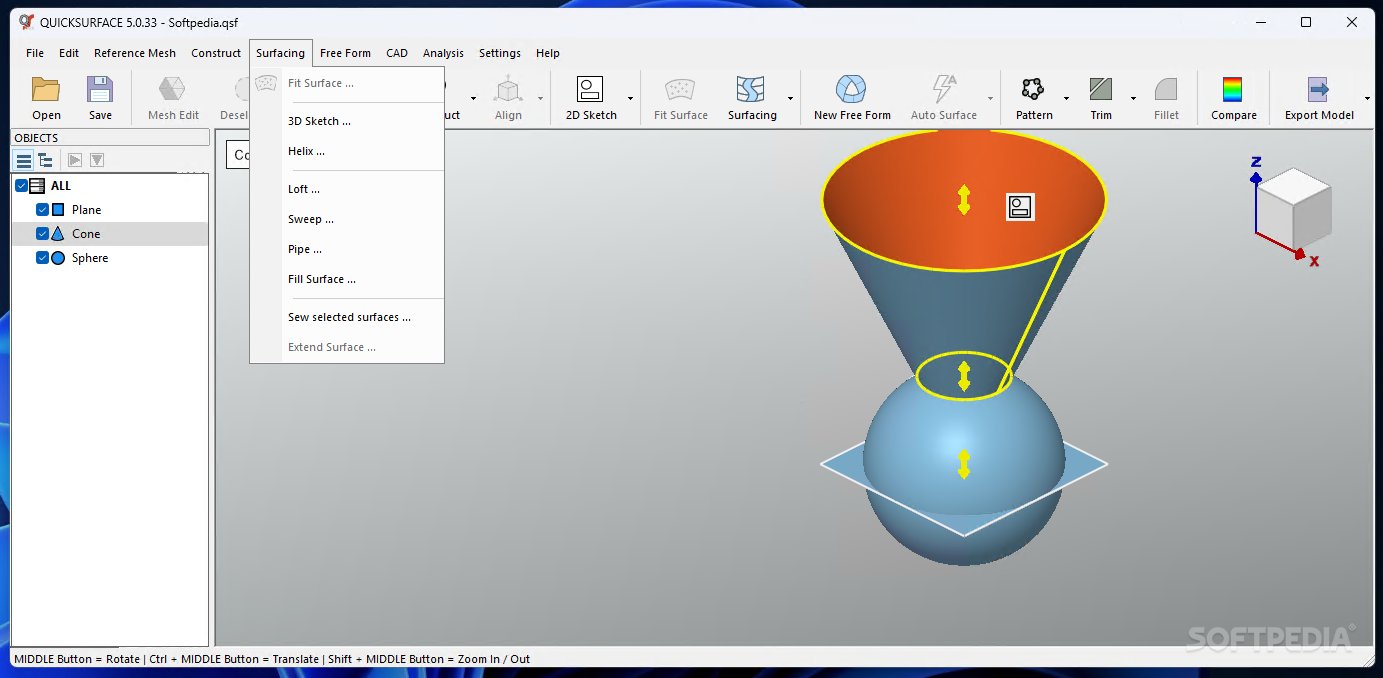Uncheck the Cone visibility checkbox
The width and height of the screenshot is (1383, 678).
(42, 233)
